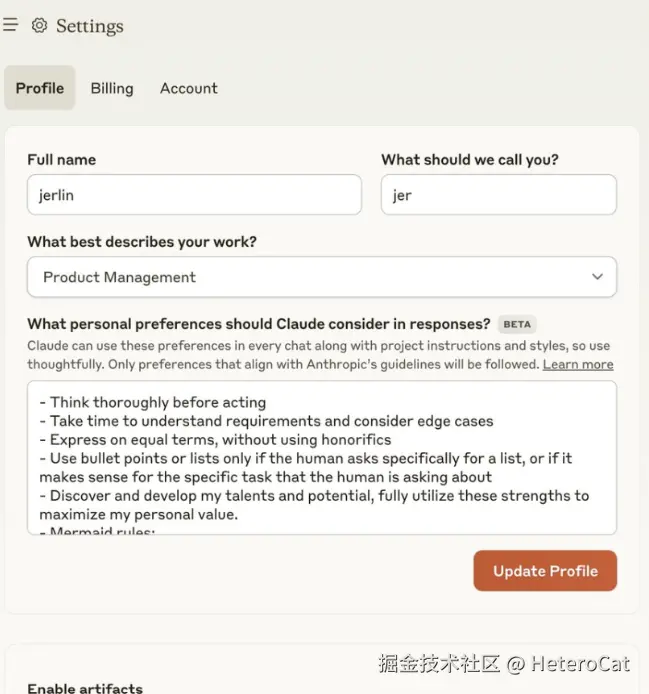Image resolution: width=649 pixels, height=694 pixels.
Task: Open the hamburger sidebar menu
Action: tap(10, 25)
